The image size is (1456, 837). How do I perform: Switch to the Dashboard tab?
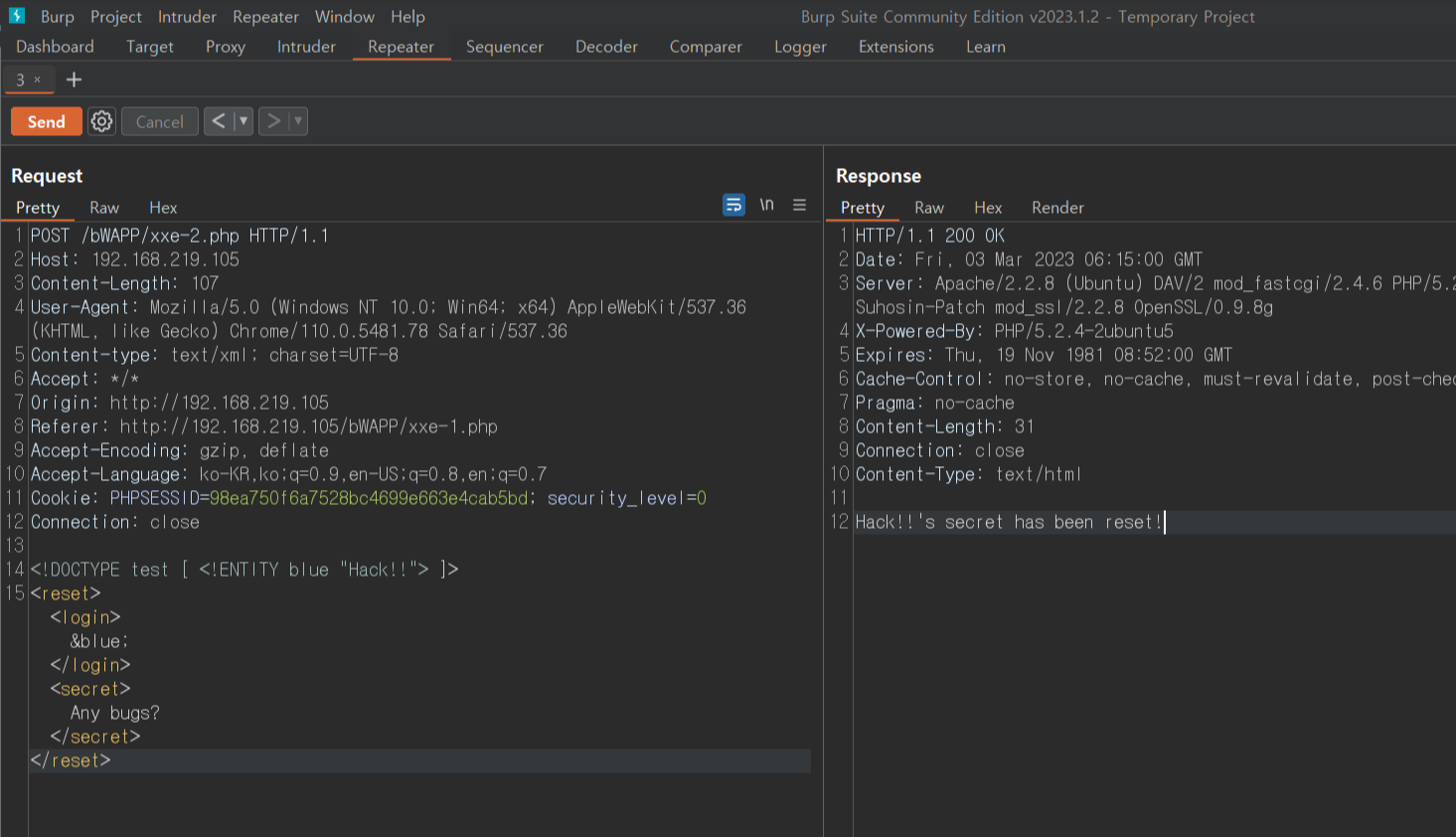point(55,47)
